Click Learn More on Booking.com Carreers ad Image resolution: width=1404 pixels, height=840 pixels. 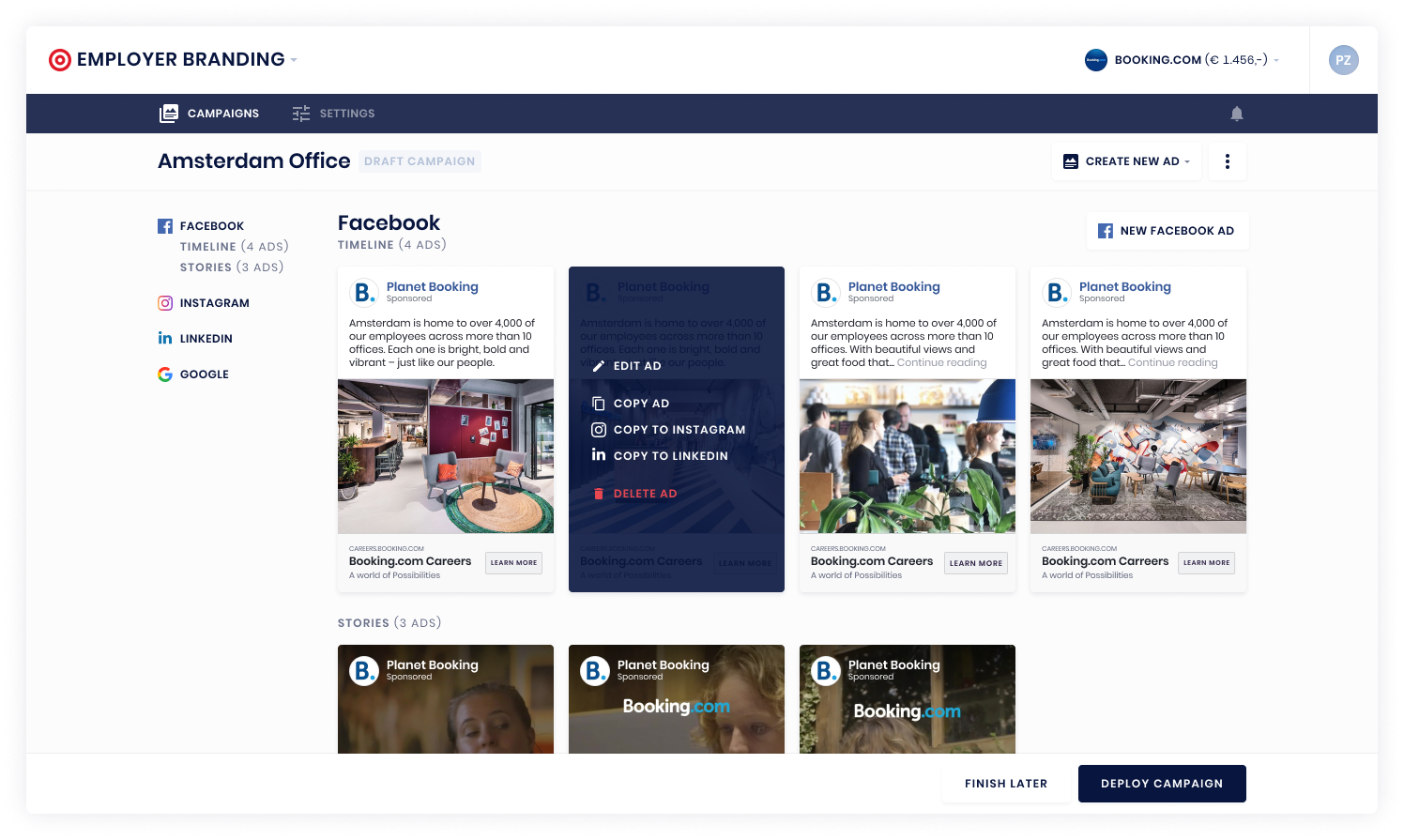point(1206,563)
